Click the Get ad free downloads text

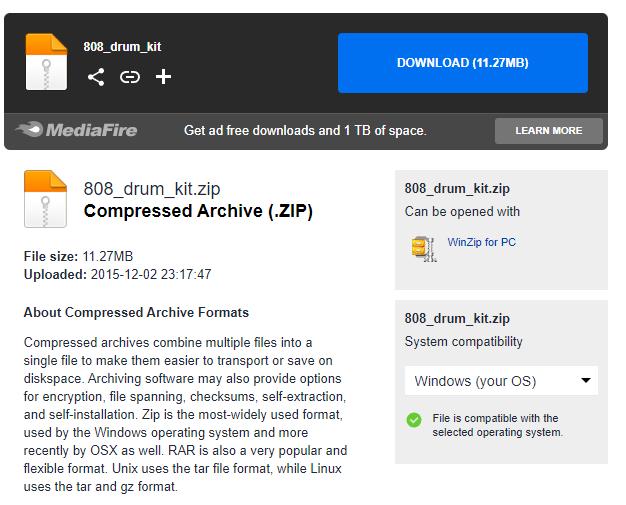click(305, 131)
